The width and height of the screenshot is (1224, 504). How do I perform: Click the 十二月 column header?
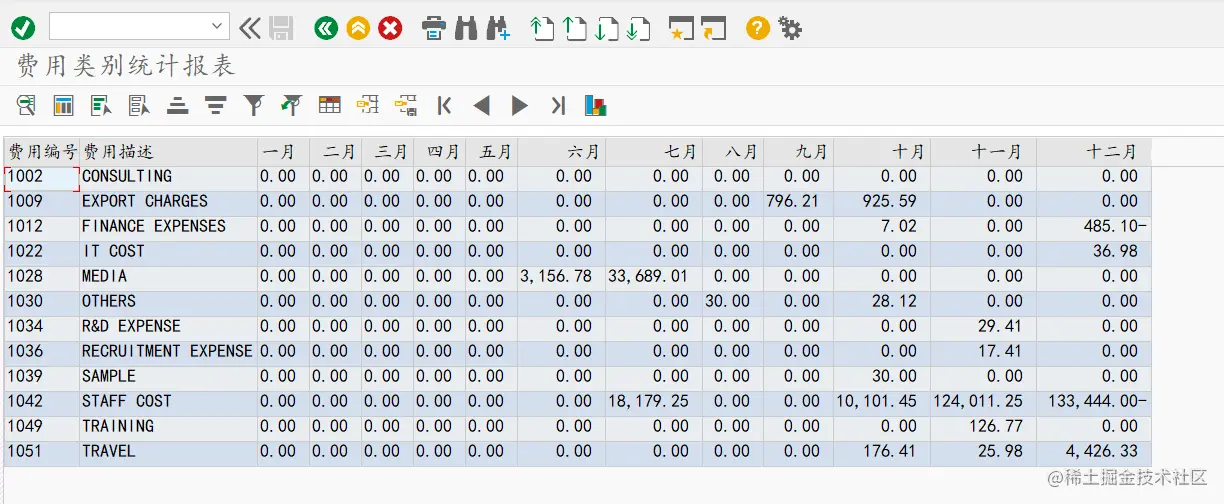(x=1094, y=152)
